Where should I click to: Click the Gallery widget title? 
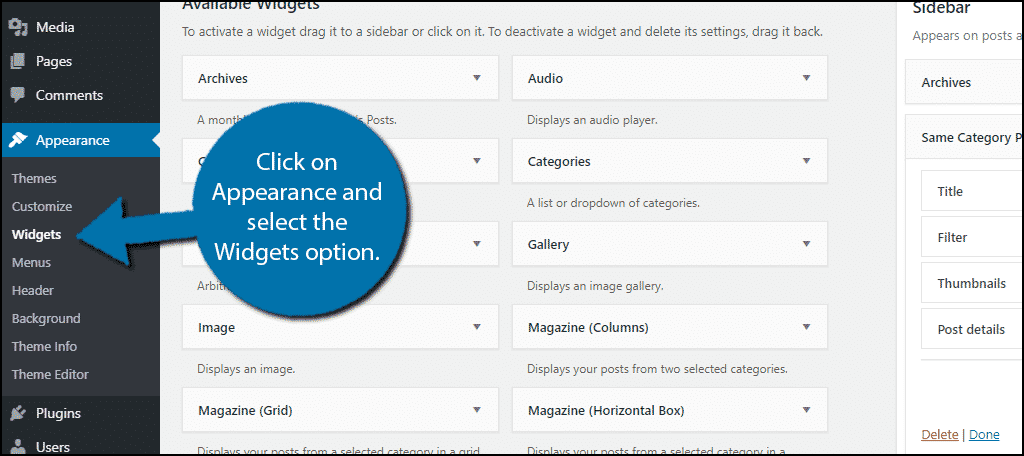point(549,244)
